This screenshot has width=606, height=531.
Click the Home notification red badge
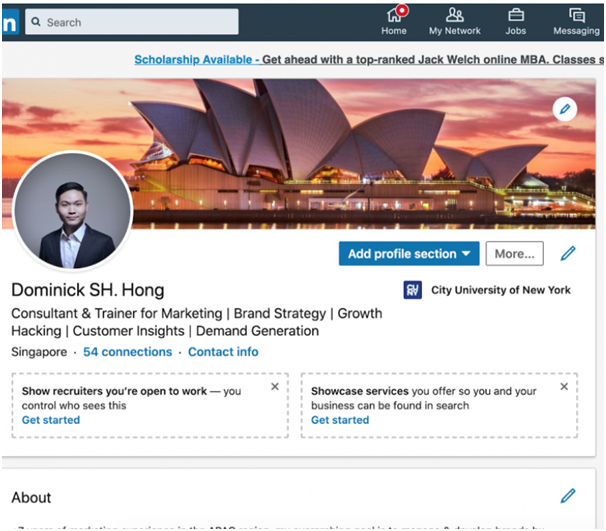click(x=402, y=10)
